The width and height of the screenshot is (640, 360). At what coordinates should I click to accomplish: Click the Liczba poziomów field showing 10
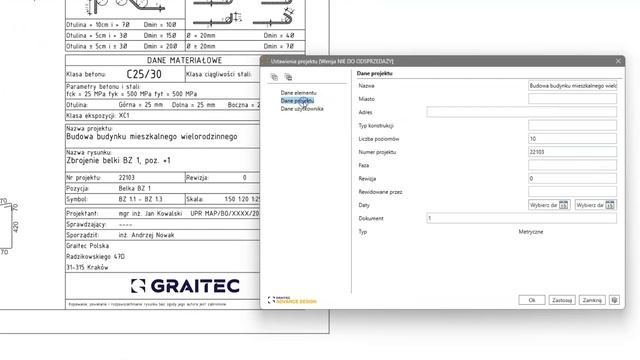pyautogui.click(x=572, y=139)
